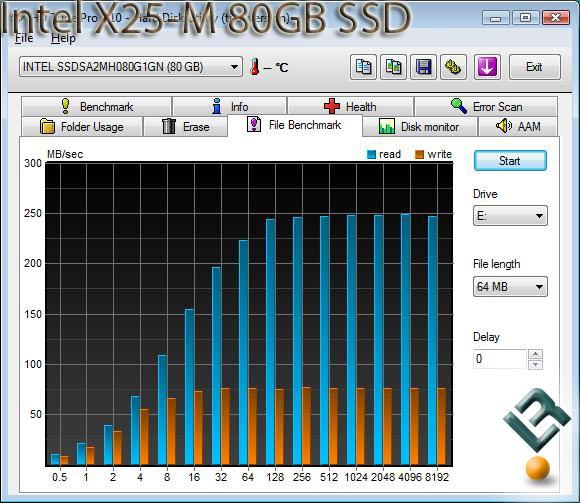The image size is (580, 503).
Task: Switch to the Info tab
Action: (229, 107)
